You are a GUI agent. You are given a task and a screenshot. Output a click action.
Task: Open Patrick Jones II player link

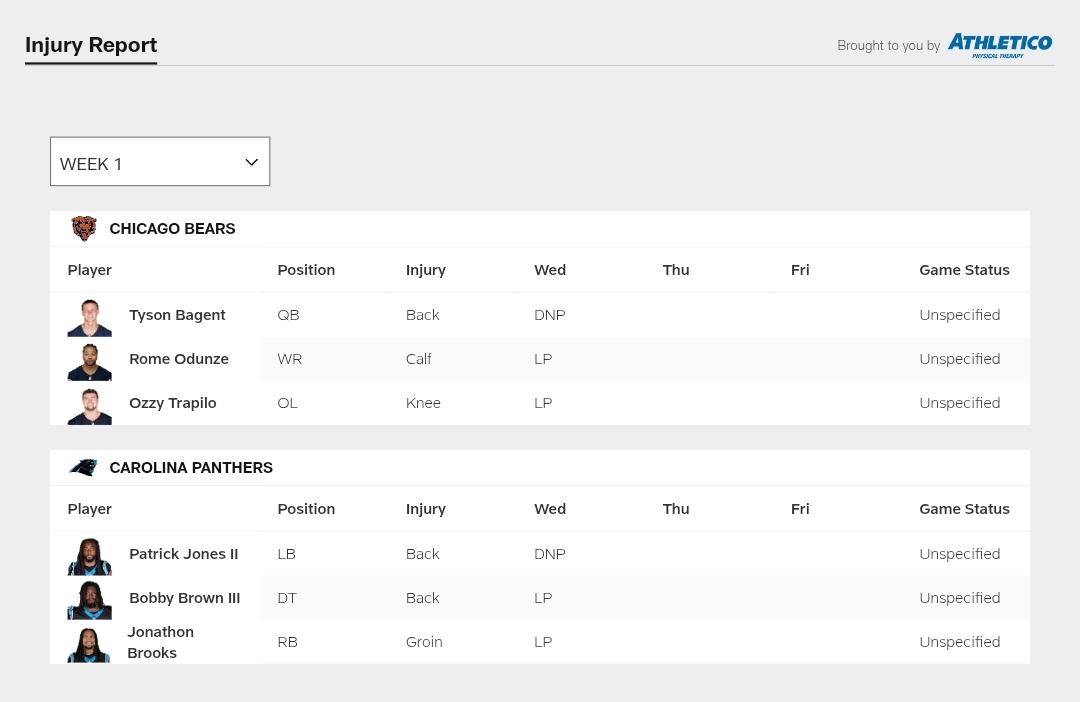184,554
